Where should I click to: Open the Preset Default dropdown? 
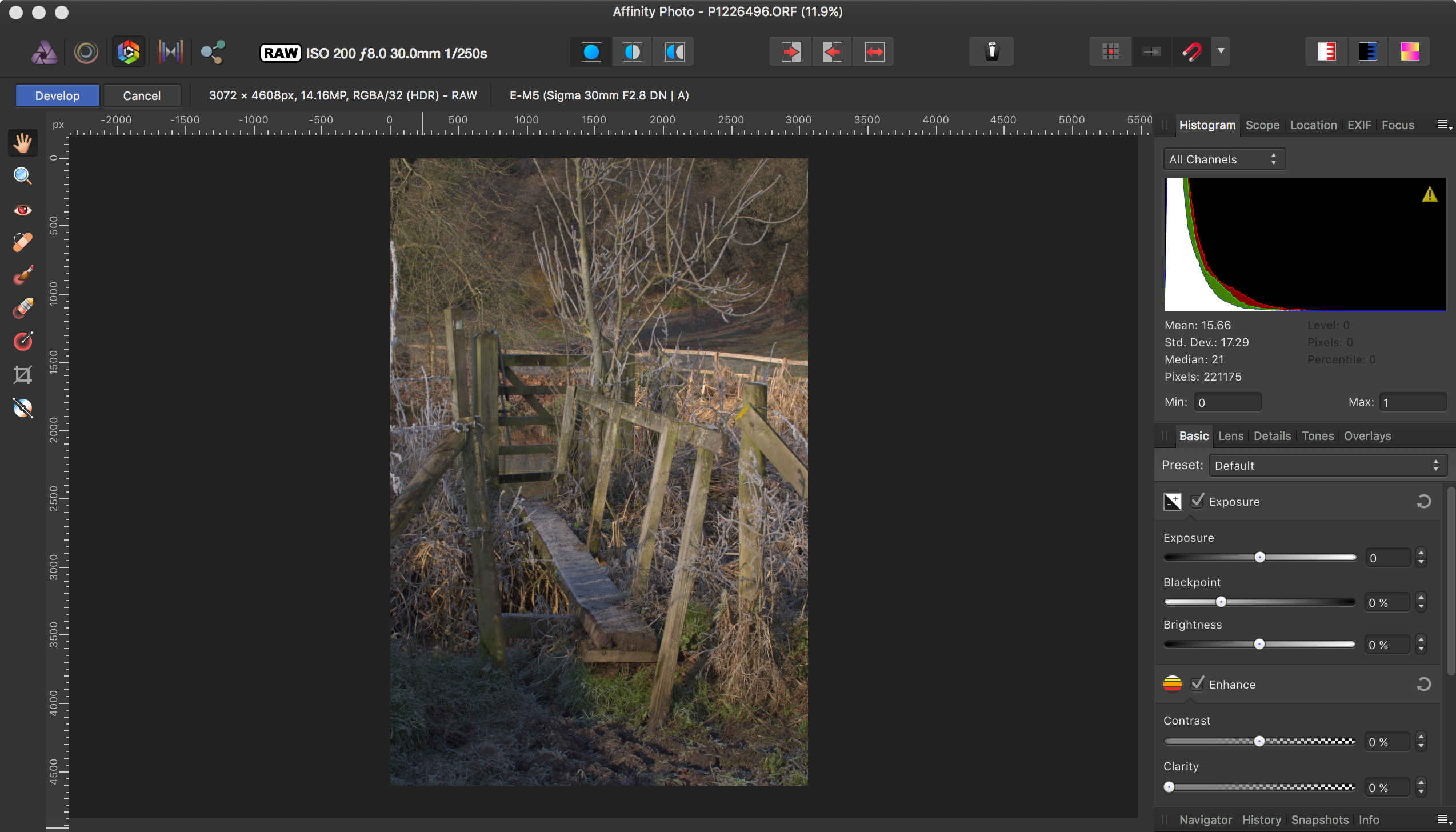click(1327, 466)
